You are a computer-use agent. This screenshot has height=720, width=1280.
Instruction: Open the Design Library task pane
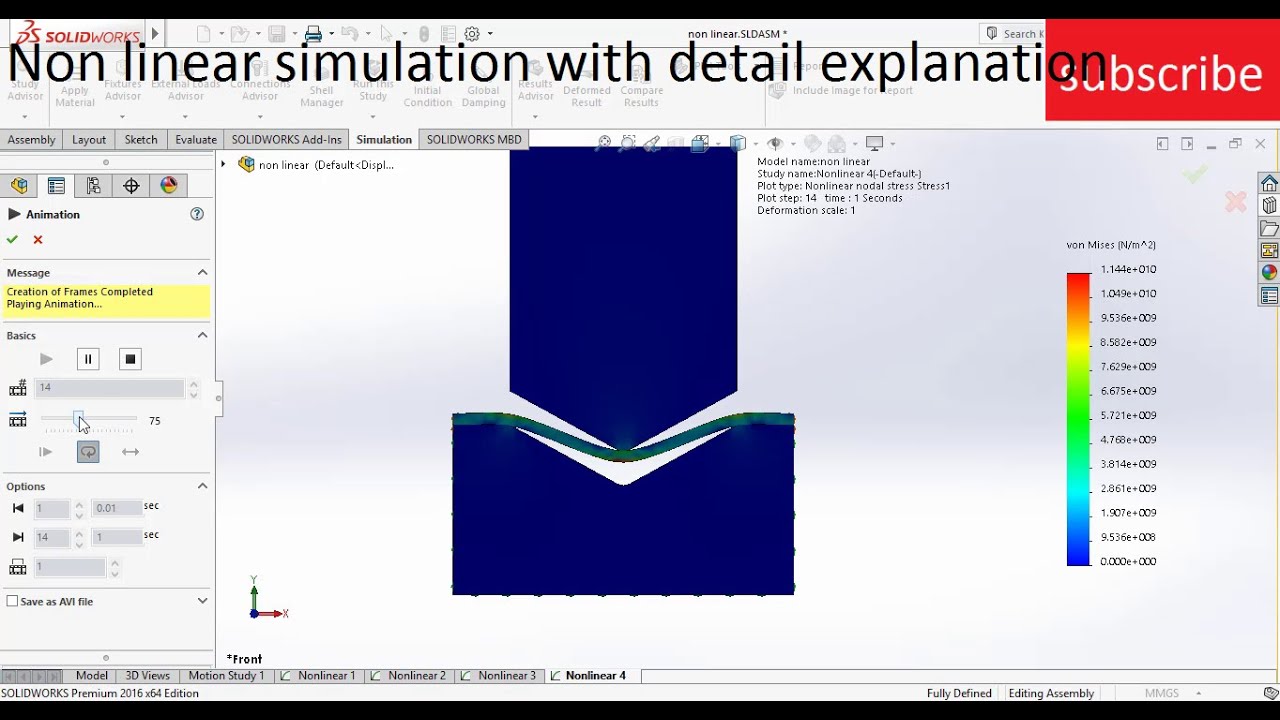(x=1269, y=206)
